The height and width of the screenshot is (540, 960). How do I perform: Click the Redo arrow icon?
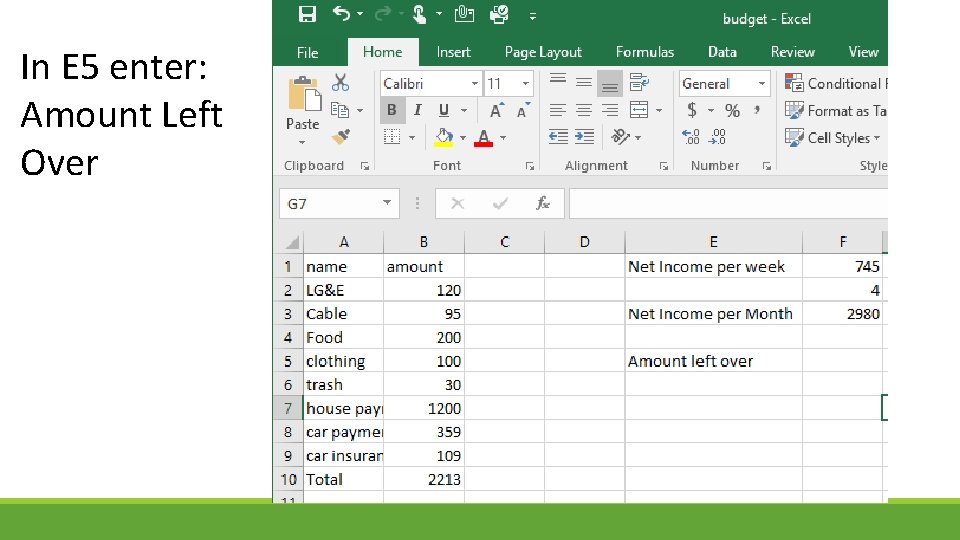[383, 13]
